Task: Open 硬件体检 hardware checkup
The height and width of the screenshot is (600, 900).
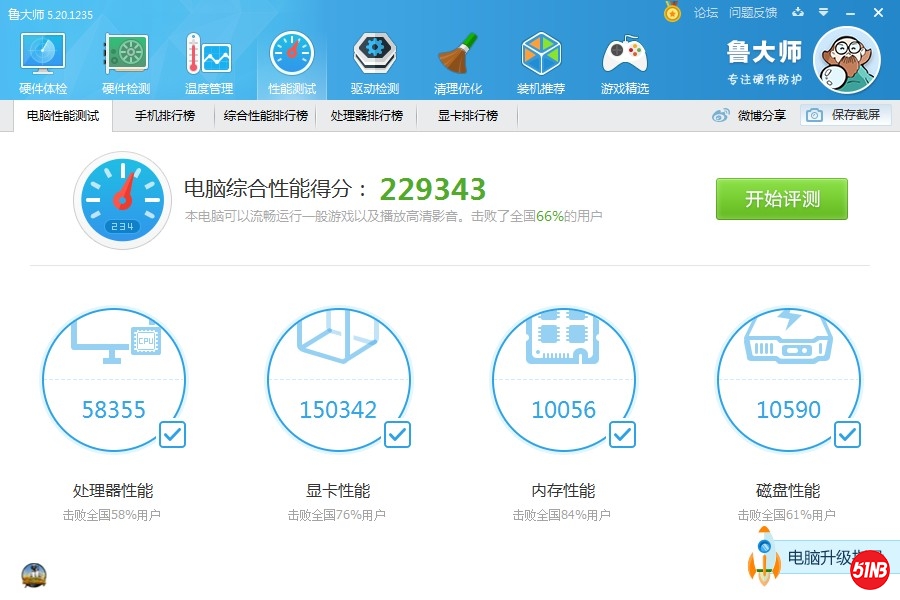Action: (x=42, y=63)
